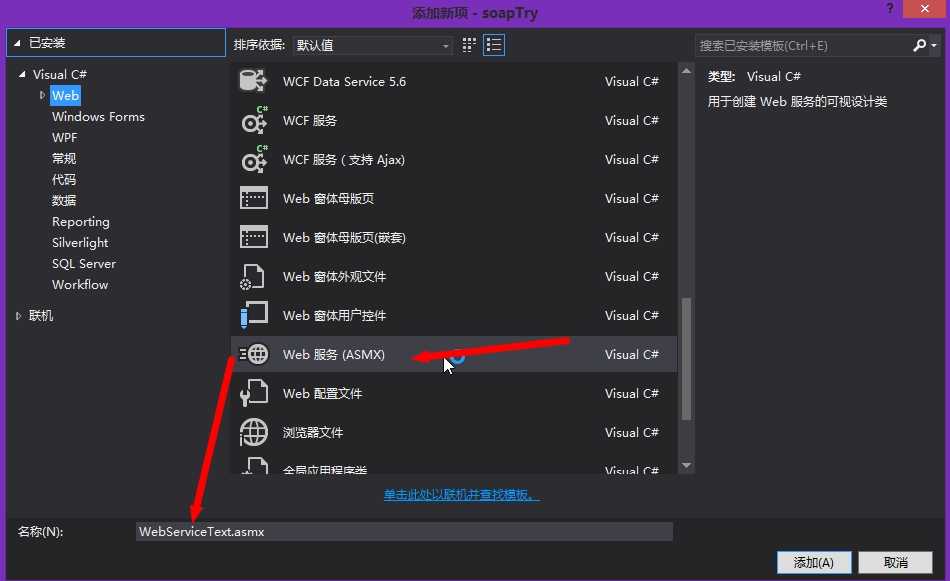950x581 pixels.
Task: Click the Web 窗体母版页(嵌套) template icon
Action: pos(254,237)
